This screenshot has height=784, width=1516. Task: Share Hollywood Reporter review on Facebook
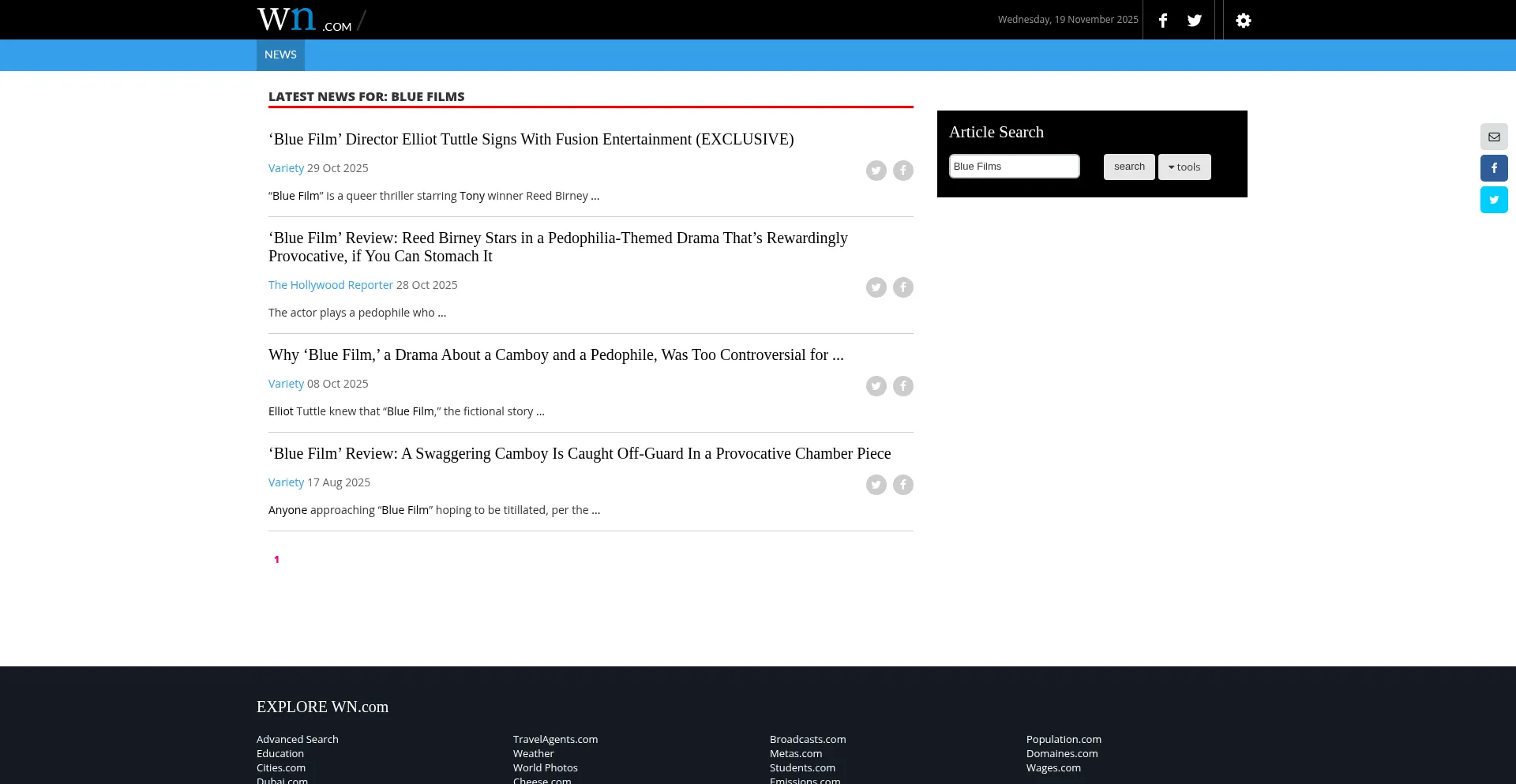(902, 287)
